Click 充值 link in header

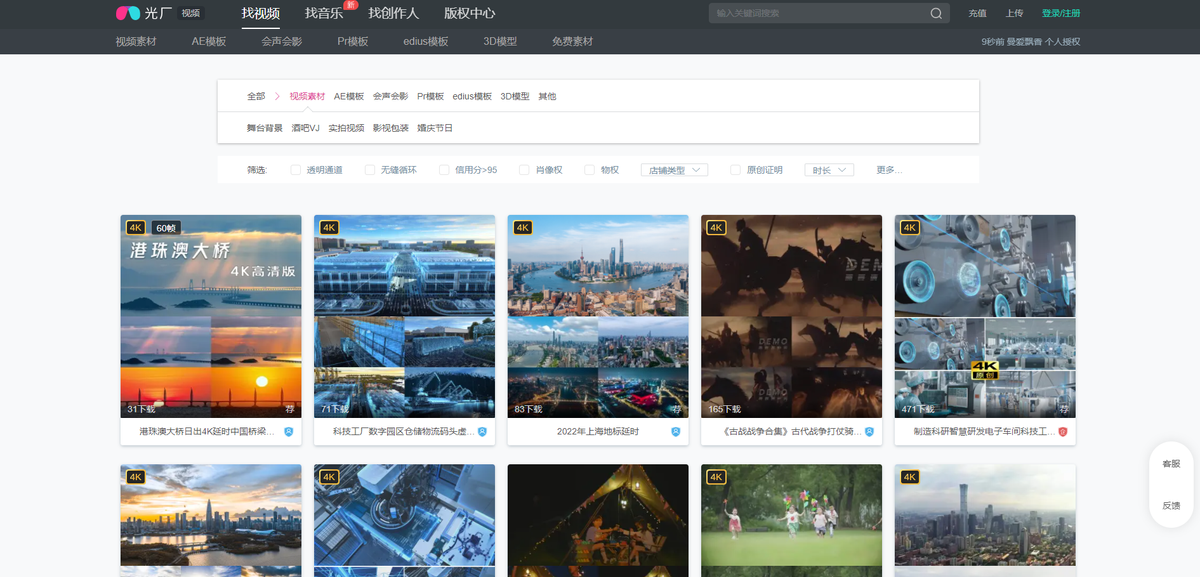977,13
